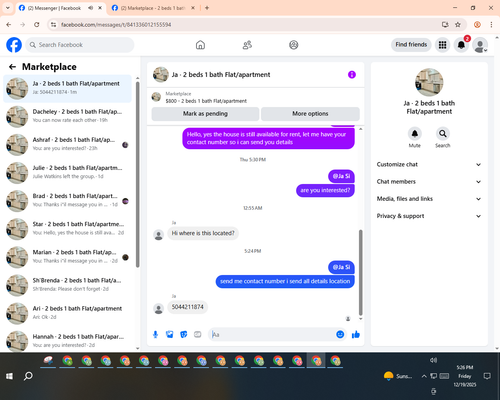Open Windows taskbar search
This screenshot has height=400, width=500.
28,376
